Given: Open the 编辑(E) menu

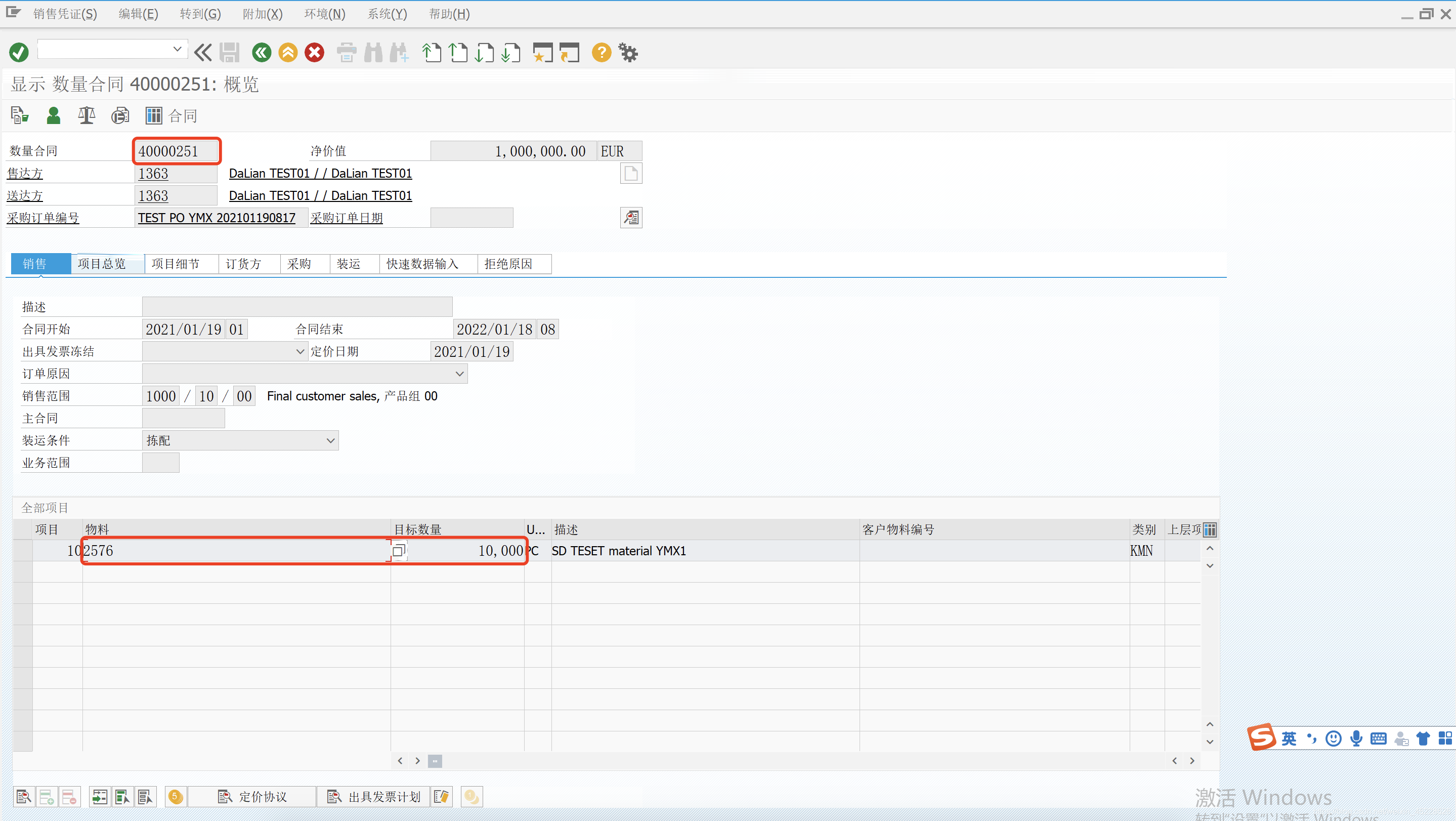Looking at the screenshot, I should pyautogui.click(x=139, y=14).
